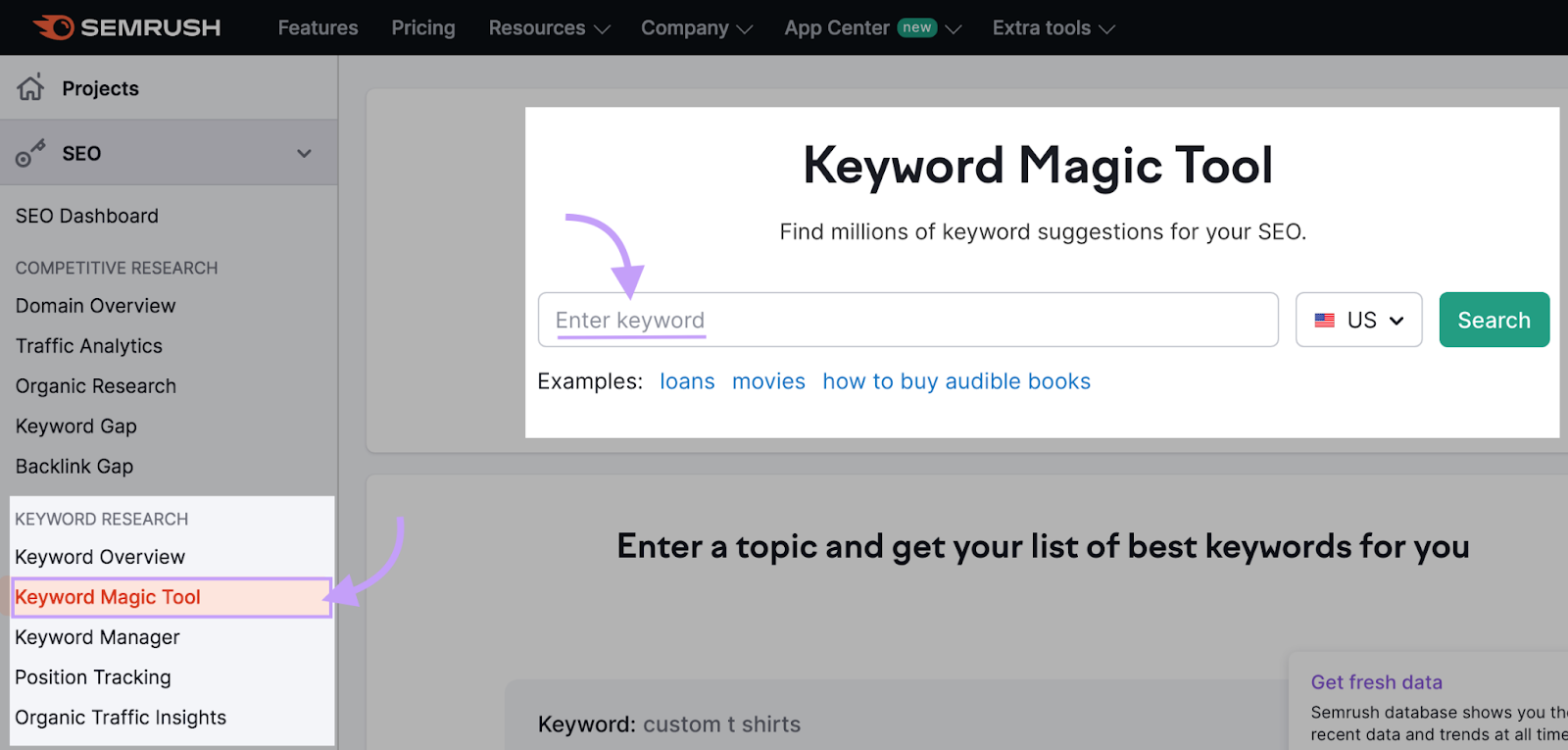Collapse the SEO sidebar section chevron
The height and width of the screenshot is (750, 1568).
[304, 154]
